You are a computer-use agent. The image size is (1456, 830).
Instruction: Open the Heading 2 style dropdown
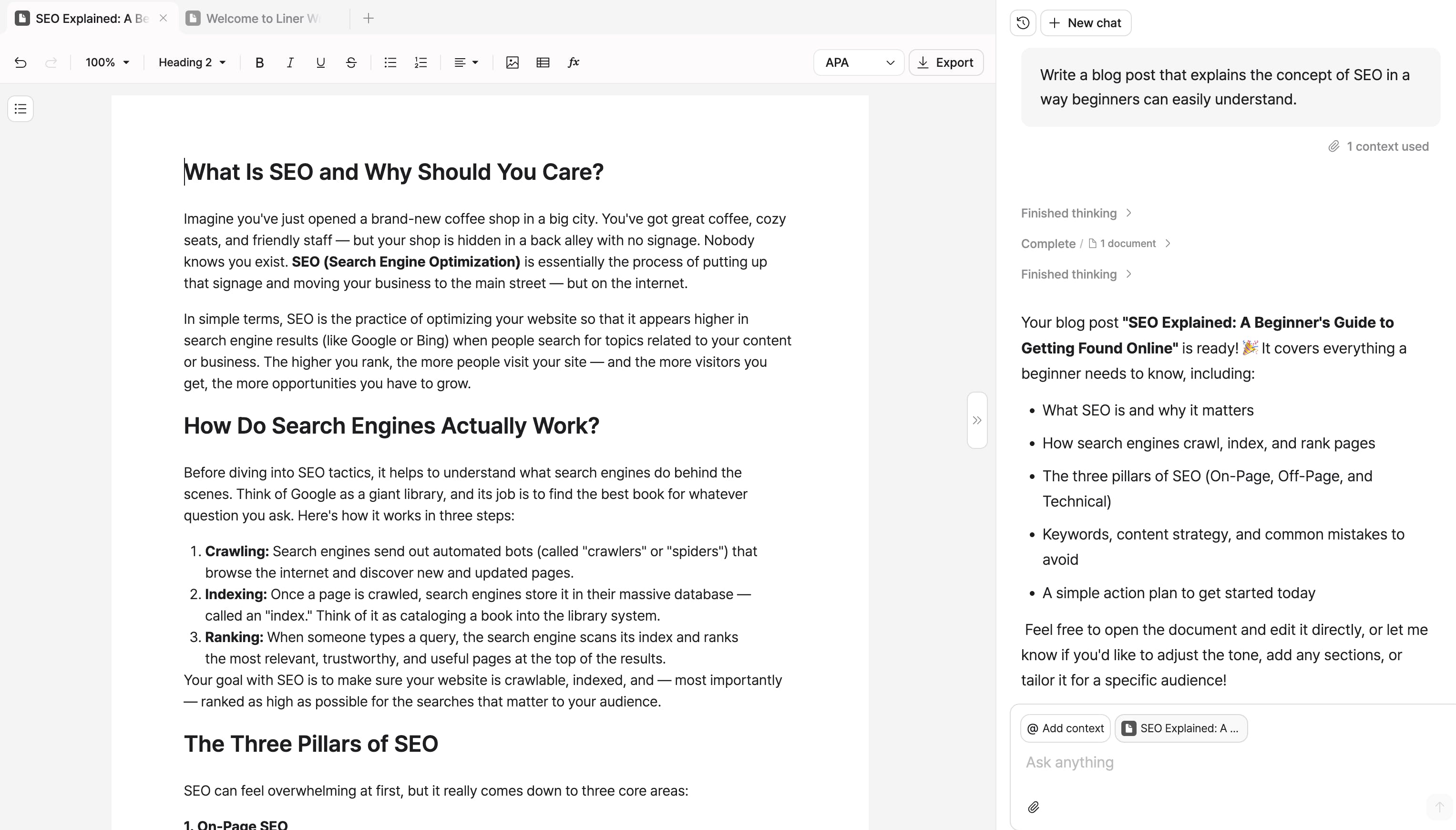click(192, 62)
